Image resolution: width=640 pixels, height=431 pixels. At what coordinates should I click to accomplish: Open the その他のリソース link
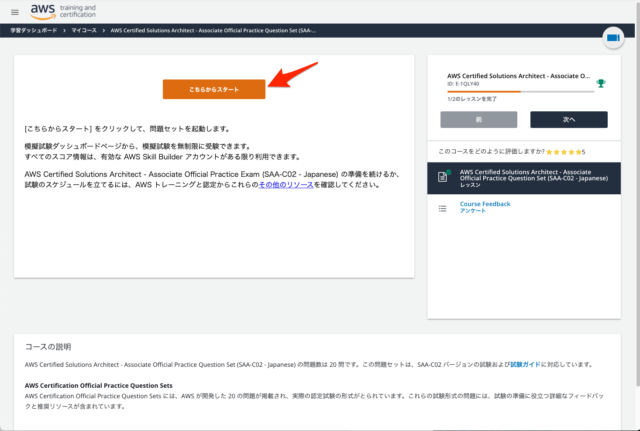pos(286,185)
